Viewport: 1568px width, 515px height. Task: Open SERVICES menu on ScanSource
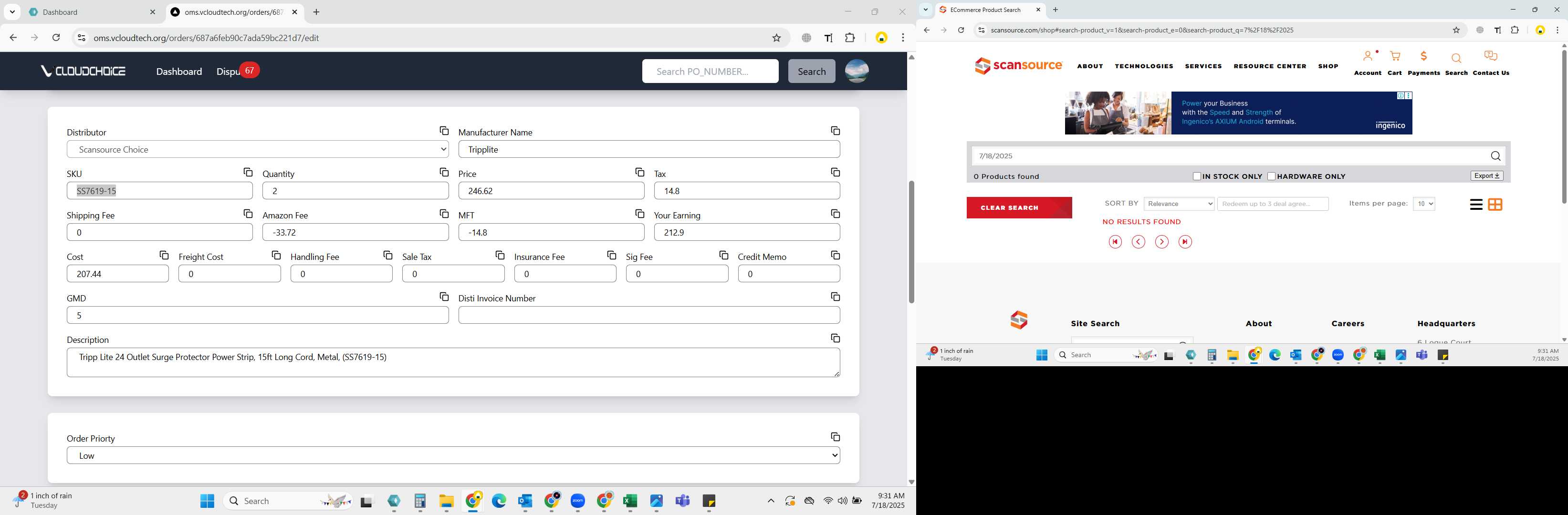tap(1203, 66)
